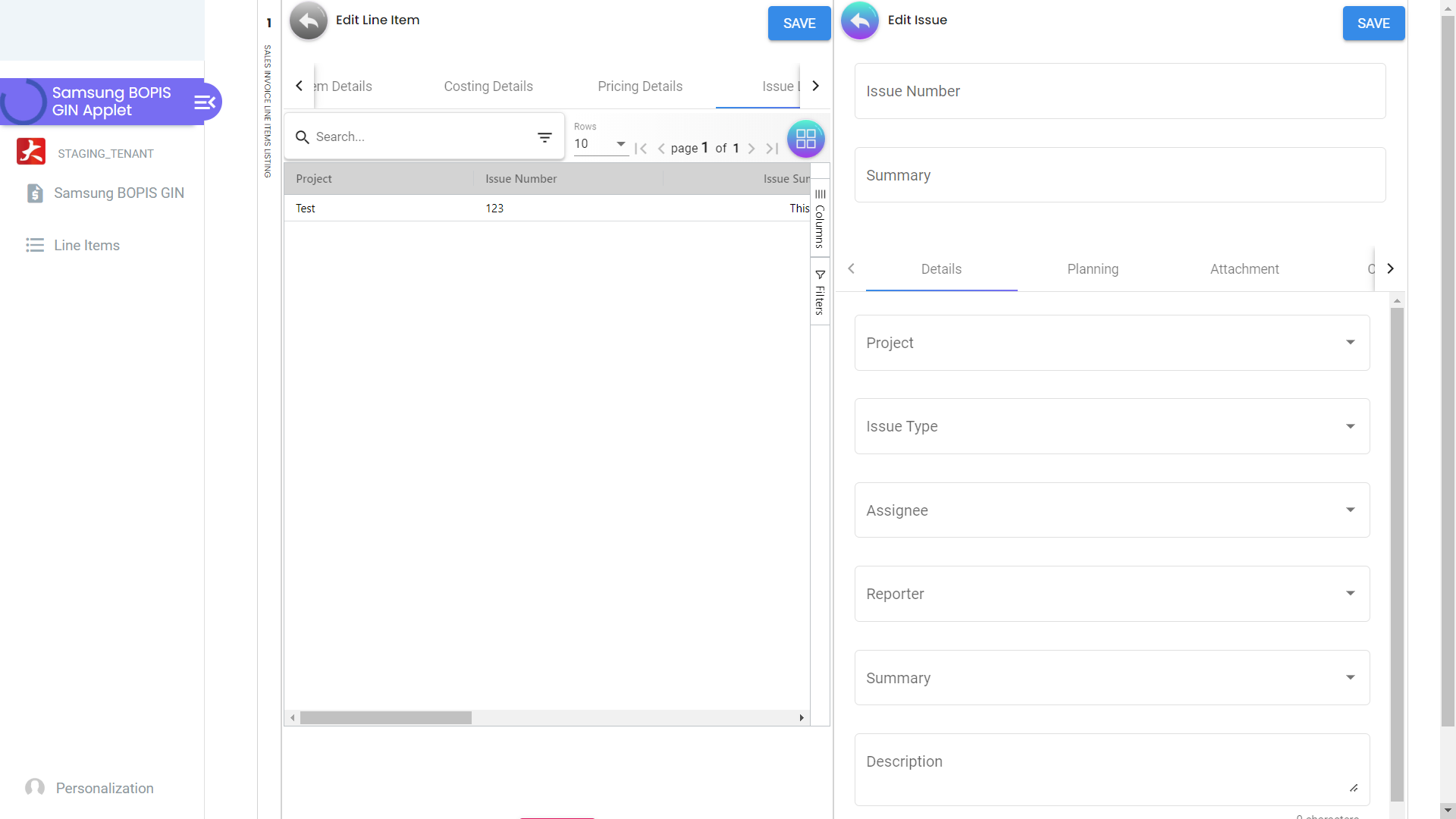Go to the last page of results
Screen dimensions: 1456x819
pyautogui.click(x=772, y=149)
